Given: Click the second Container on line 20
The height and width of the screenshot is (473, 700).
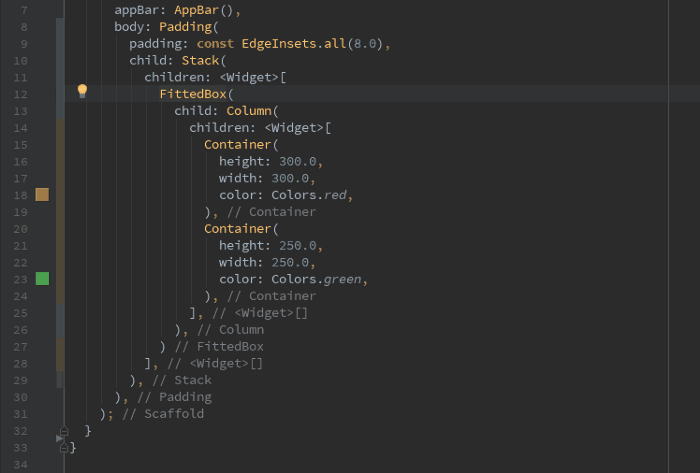Looking at the screenshot, I should tap(237, 229).
